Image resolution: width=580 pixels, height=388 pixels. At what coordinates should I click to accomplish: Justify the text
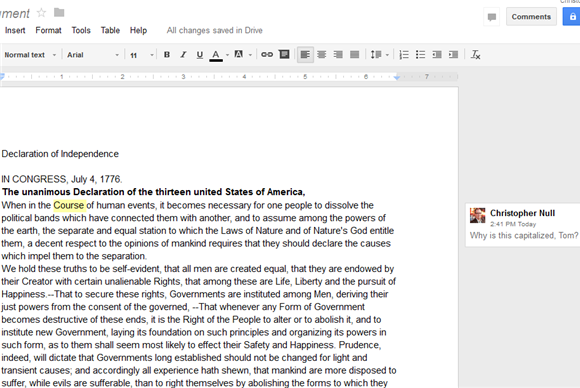pyautogui.click(x=354, y=55)
